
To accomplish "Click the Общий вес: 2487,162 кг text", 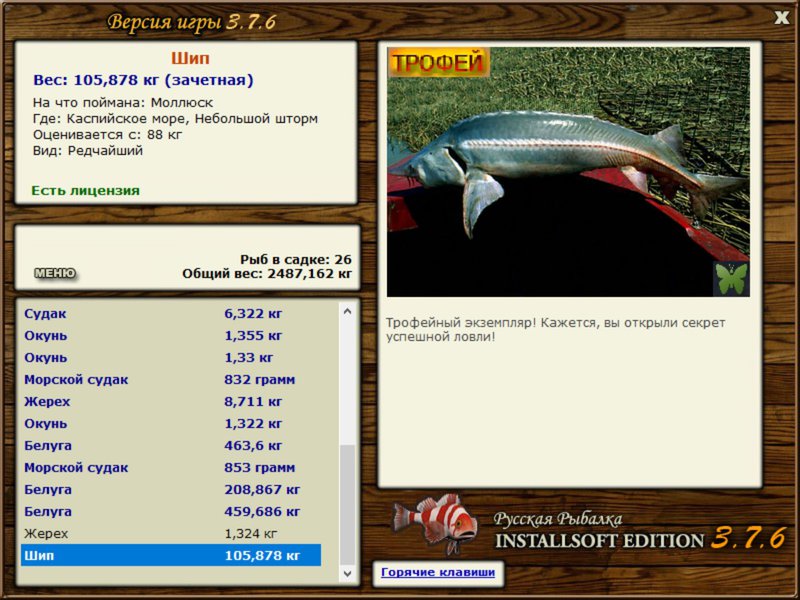I will pos(267,273).
